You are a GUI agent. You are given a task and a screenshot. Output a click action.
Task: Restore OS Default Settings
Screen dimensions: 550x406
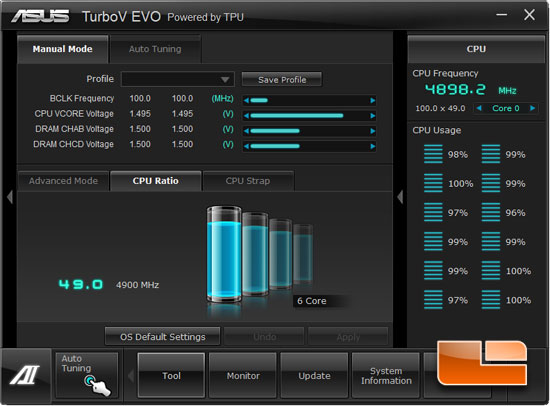[163, 337]
